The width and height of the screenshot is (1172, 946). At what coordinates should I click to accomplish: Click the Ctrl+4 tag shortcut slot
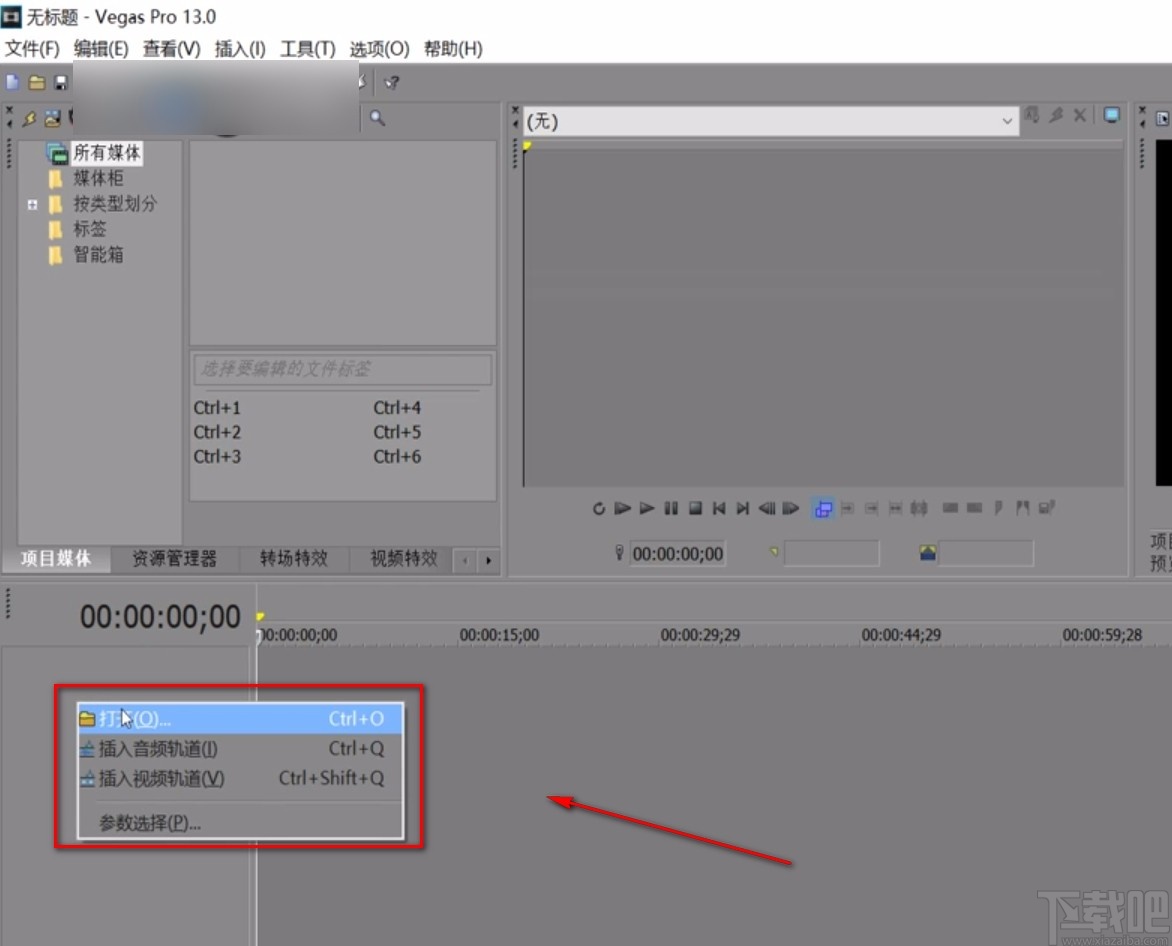397,408
